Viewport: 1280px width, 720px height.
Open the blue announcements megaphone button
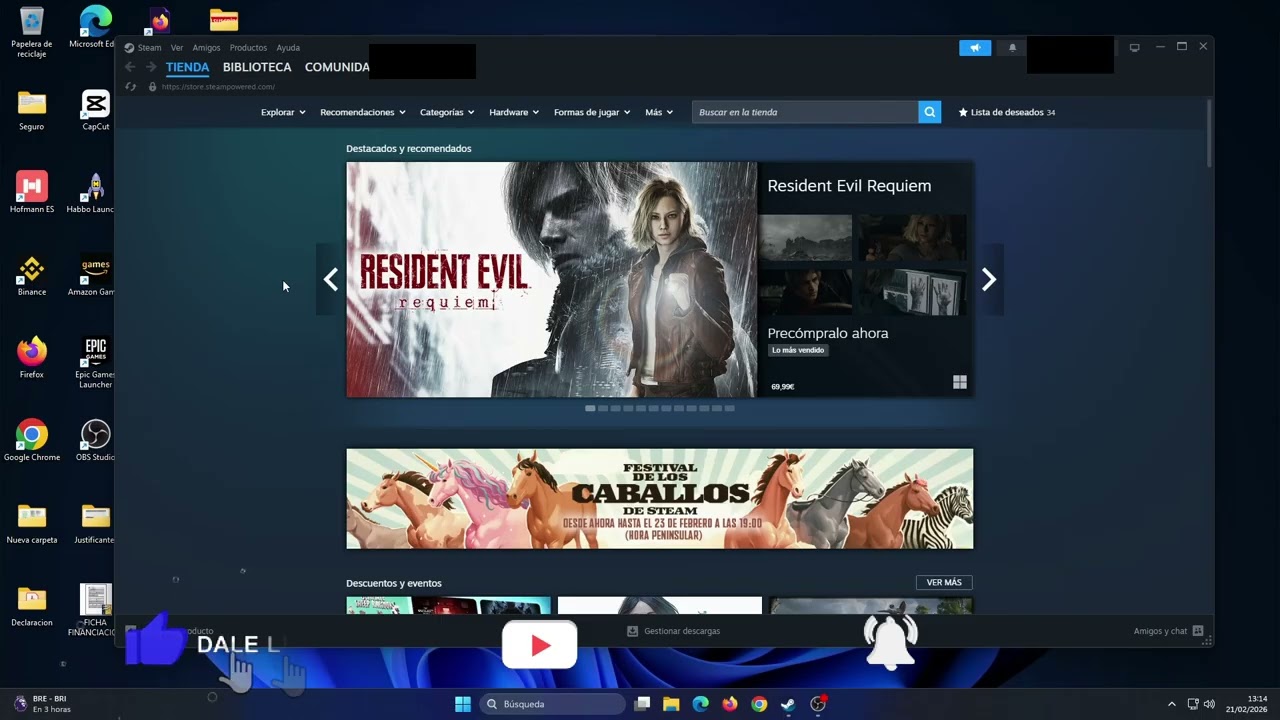click(975, 48)
